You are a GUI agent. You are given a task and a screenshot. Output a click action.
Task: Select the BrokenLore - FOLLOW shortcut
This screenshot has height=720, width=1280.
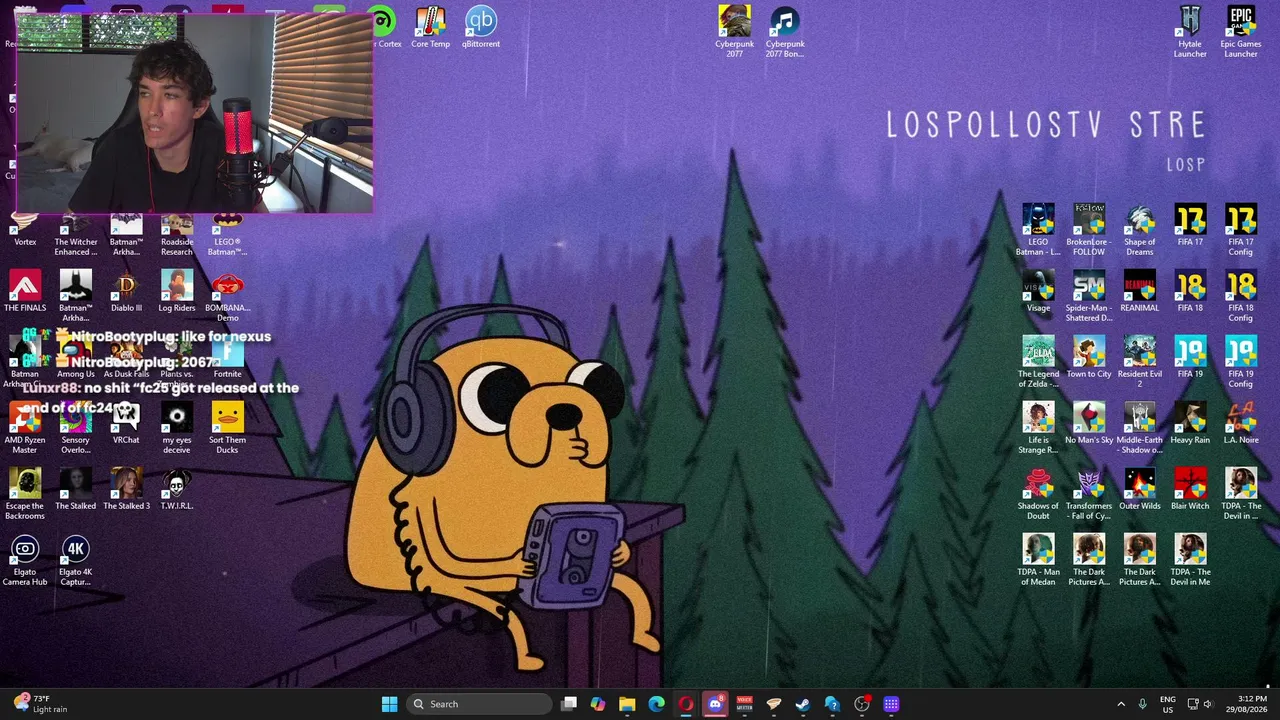tap(1089, 230)
